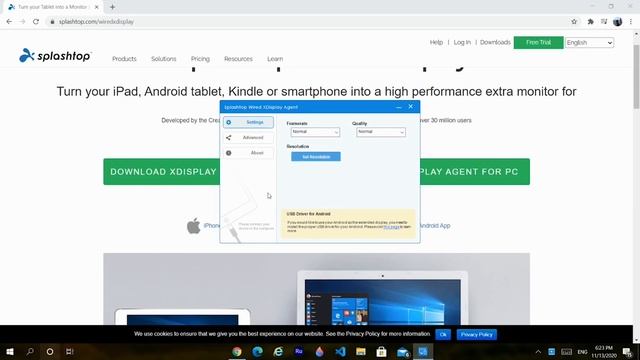
Task: Open the droplet app icon on taskbar
Action: [320, 351]
